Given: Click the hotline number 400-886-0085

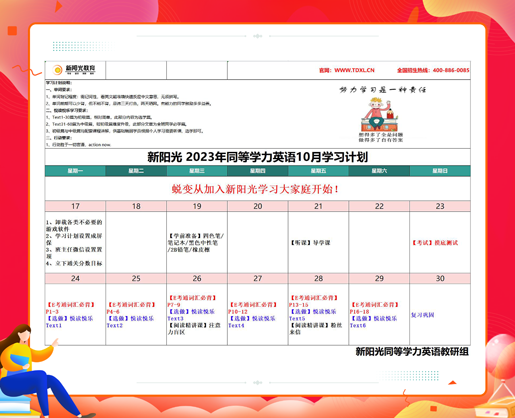Looking at the screenshot, I should pyautogui.click(x=451, y=70).
